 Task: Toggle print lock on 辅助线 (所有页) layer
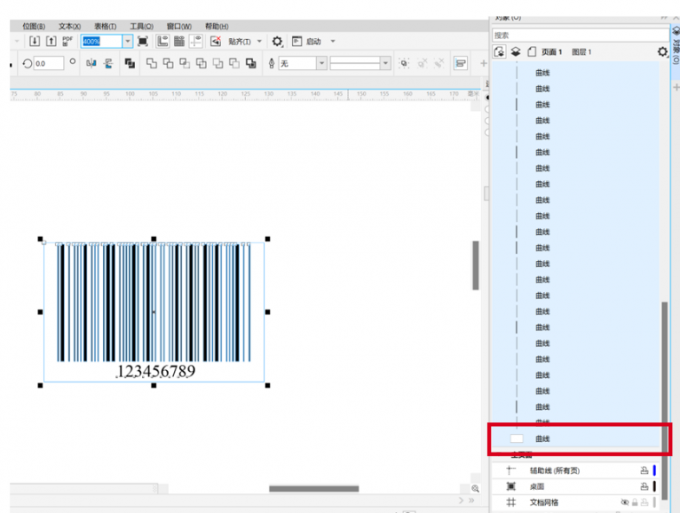644,470
